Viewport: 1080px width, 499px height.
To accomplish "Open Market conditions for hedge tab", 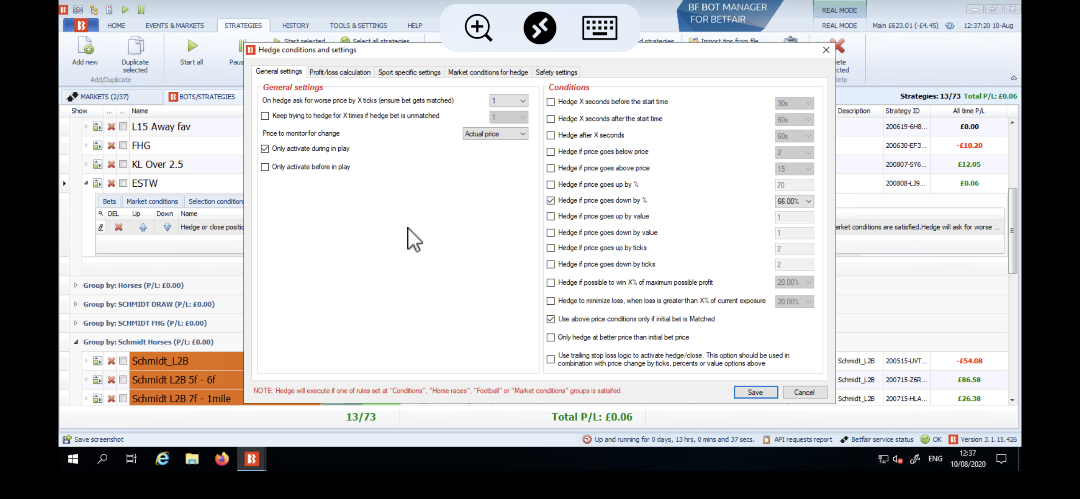I will (x=488, y=72).
